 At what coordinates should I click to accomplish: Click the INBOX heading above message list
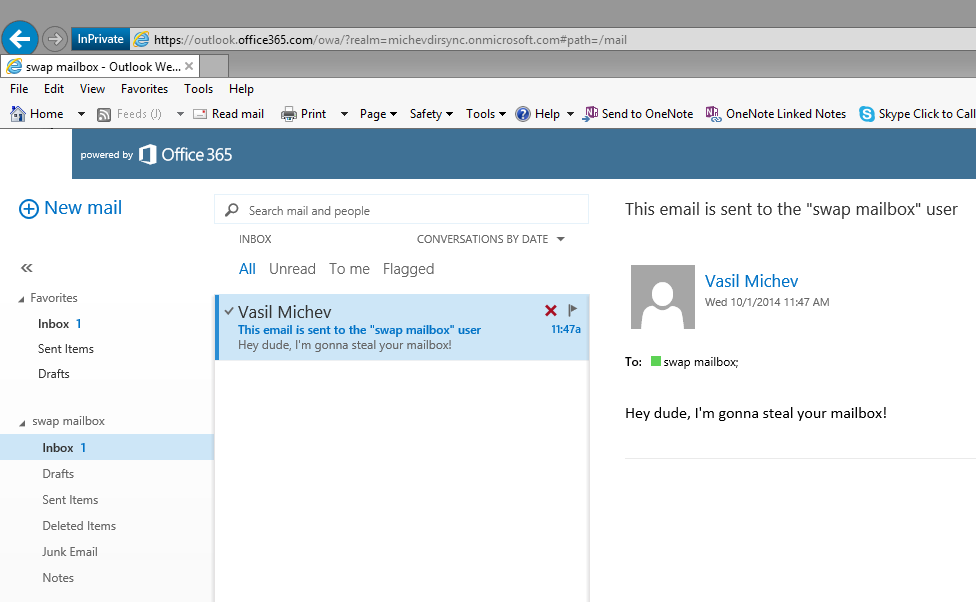[x=255, y=239]
